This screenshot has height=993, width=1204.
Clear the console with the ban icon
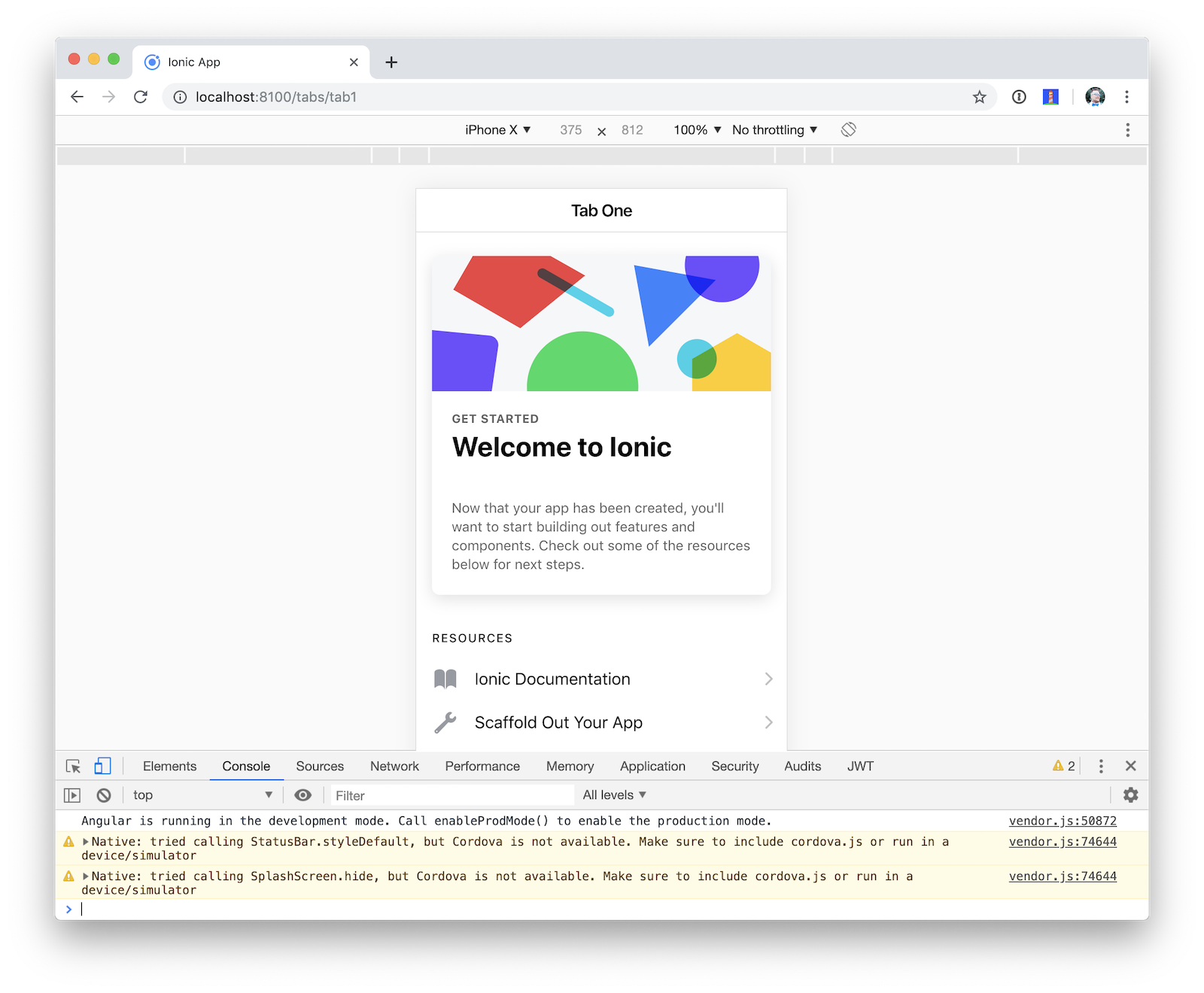tap(104, 795)
